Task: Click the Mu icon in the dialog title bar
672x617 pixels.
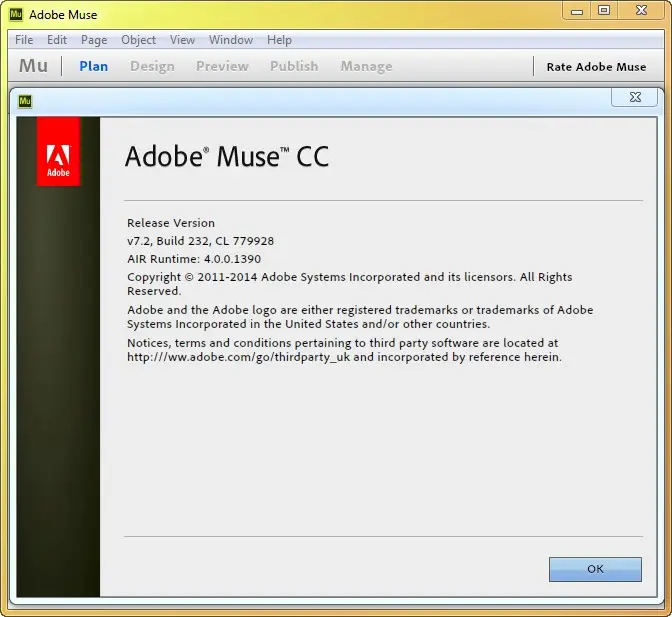Action: pyautogui.click(x=25, y=101)
